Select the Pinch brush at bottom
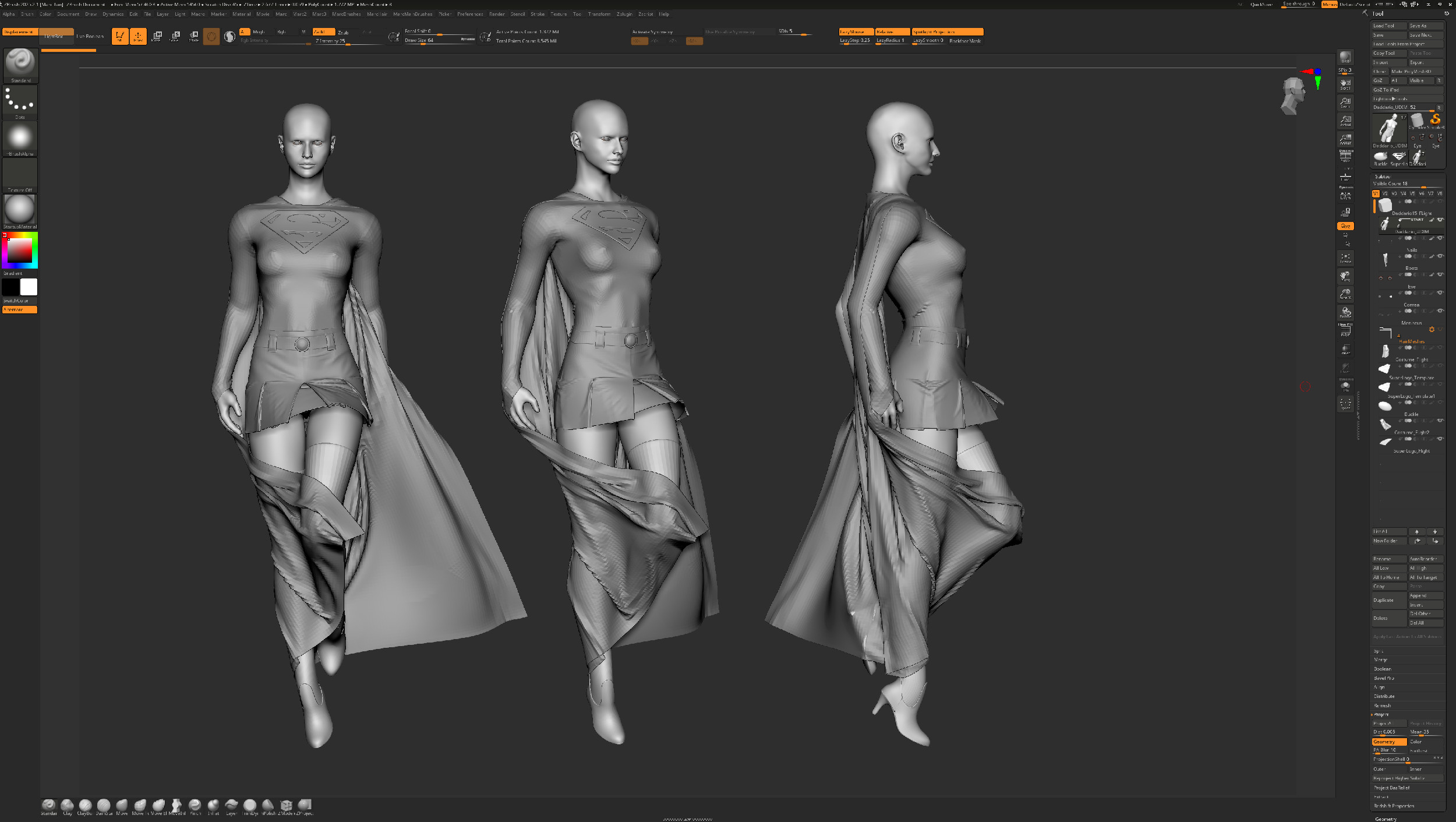The height and width of the screenshot is (822, 1456). [195, 807]
